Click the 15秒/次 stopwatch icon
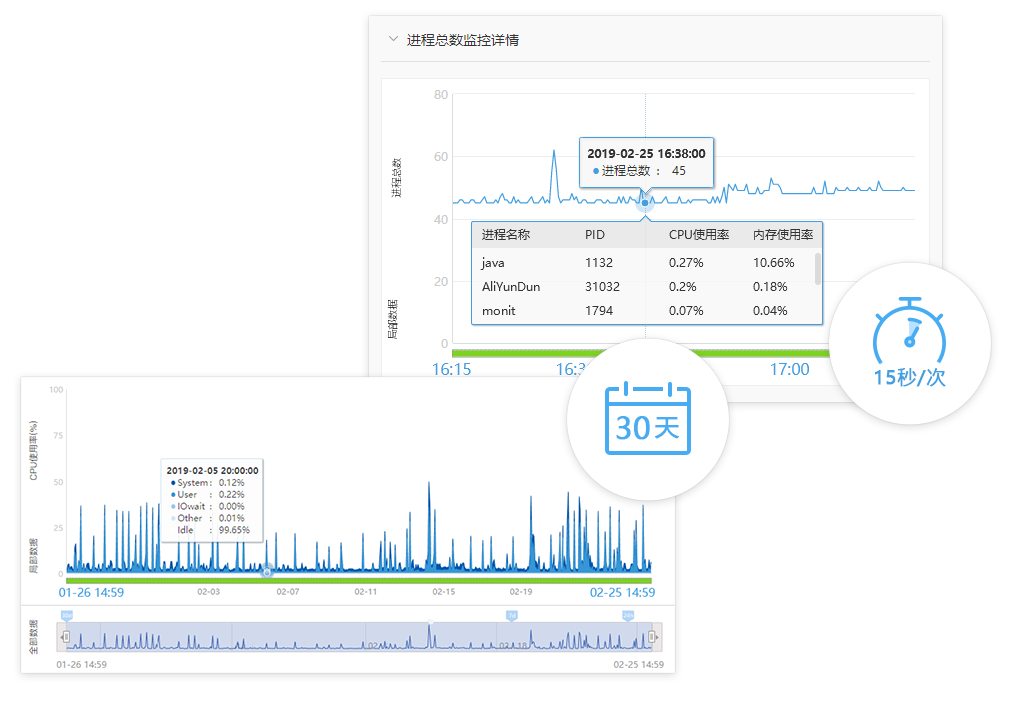The height and width of the screenshot is (701, 1032). point(910,343)
